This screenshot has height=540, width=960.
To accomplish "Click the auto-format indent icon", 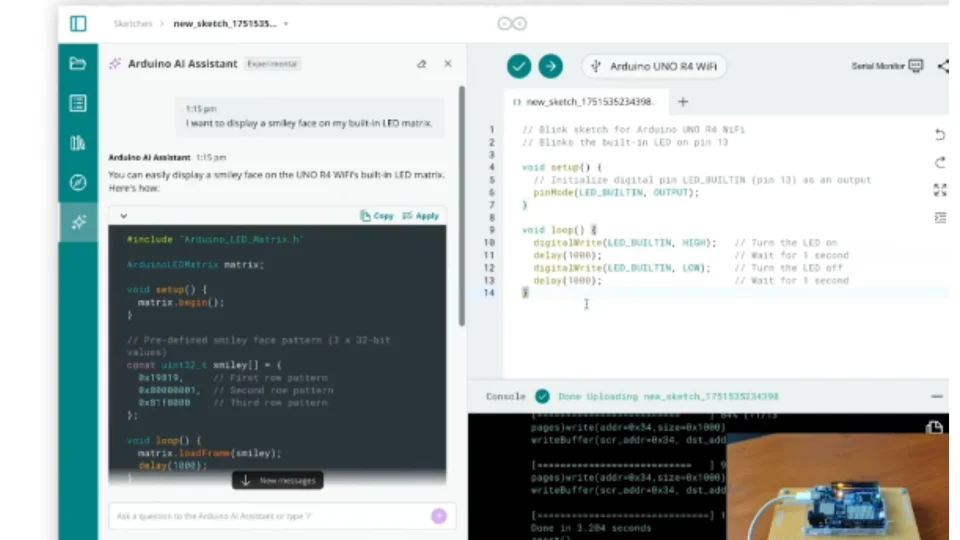I will tap(940, 217).
